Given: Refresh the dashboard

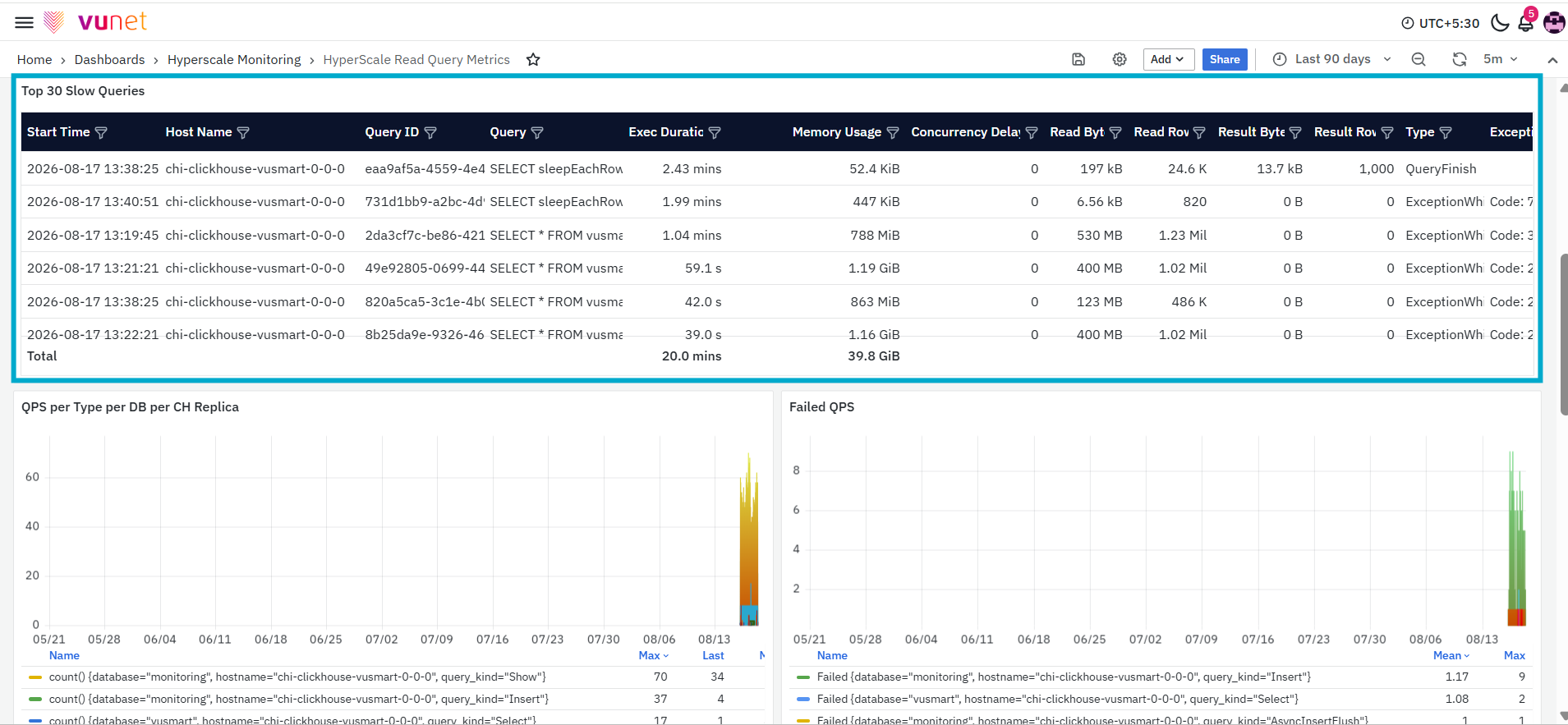Looking at the screenshot, I should [1460, 59].
